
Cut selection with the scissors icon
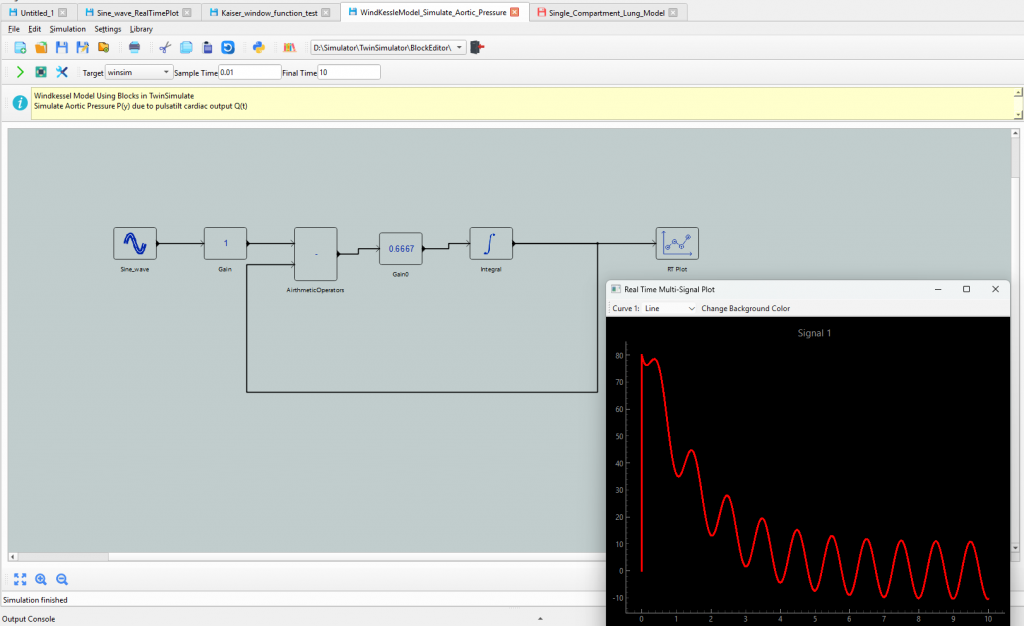165,48
